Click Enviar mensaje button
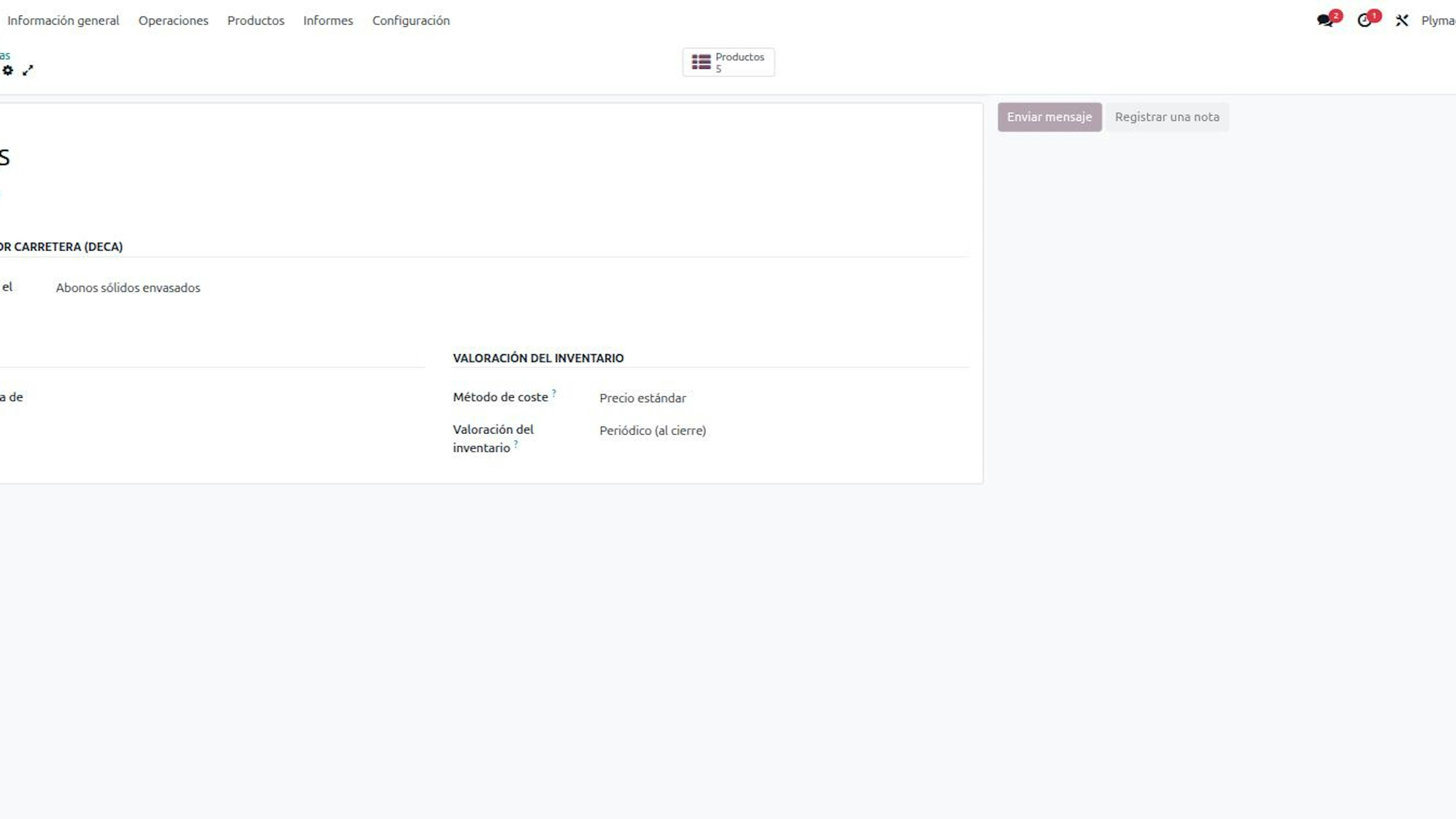The height and width of the screenshot is (819, 1456). [1049, 117]
